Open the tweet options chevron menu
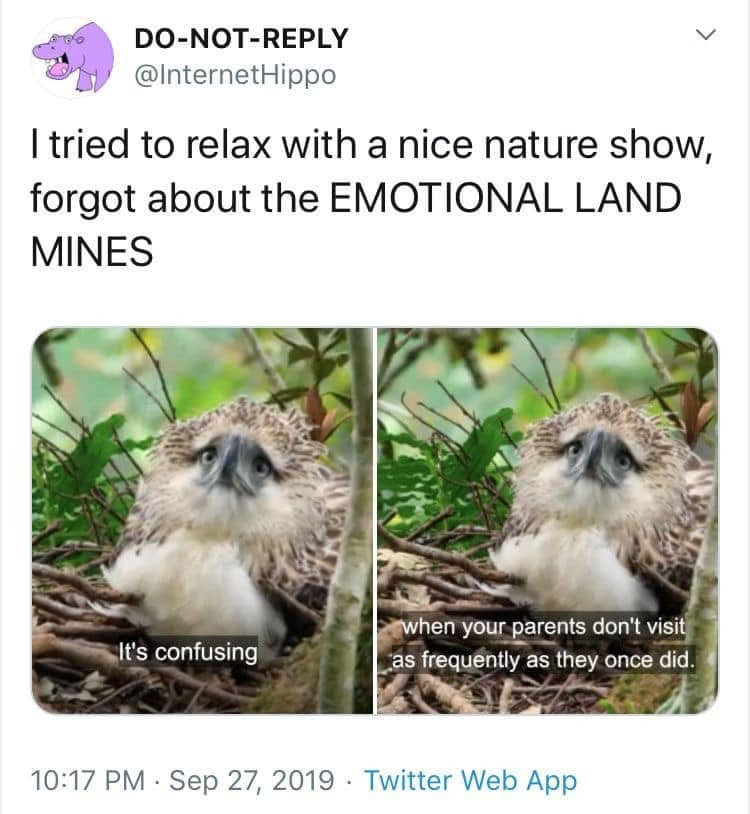 tap(705, 35)
